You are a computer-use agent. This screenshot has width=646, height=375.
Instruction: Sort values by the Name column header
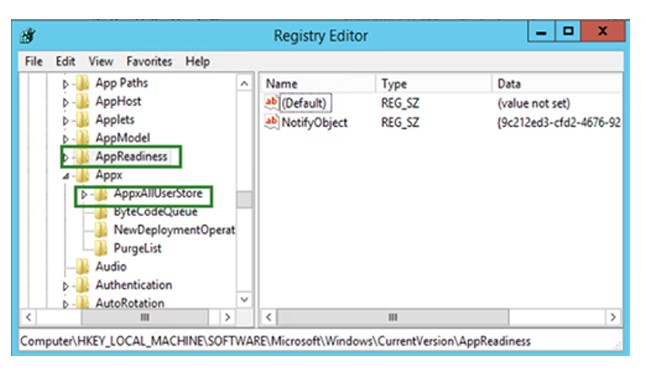click(x=318, y=84)
